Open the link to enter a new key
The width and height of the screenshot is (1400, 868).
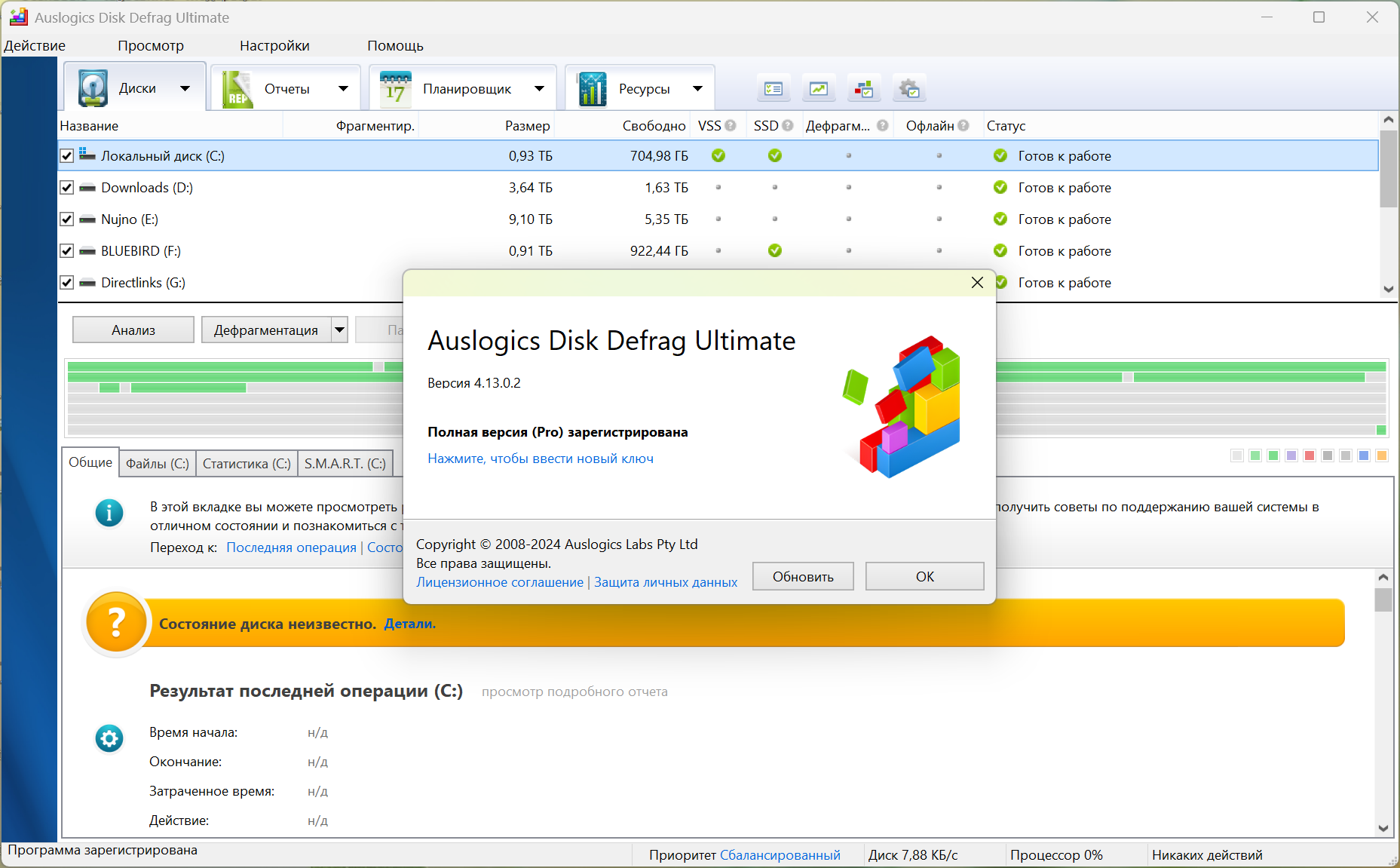point(541,459)
